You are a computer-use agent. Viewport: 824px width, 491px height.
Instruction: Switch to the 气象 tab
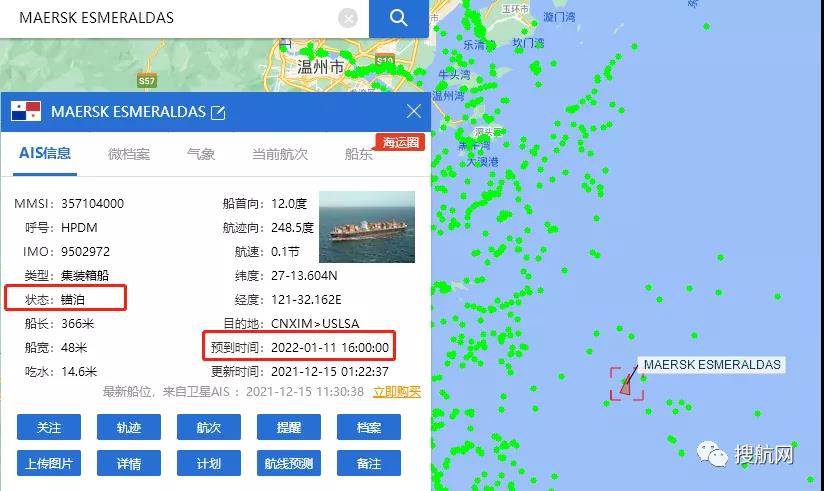[x=201, y=154]
